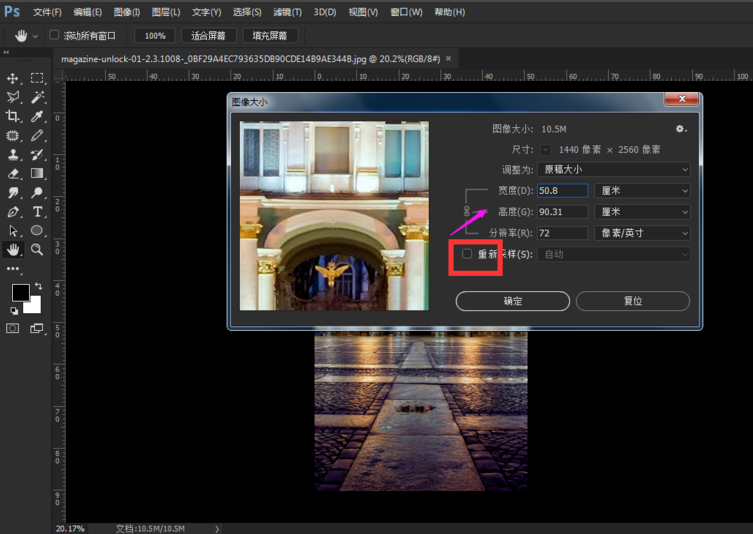Open the 图像(I) menu
753x534 pixels.
(x=127, y=12)
